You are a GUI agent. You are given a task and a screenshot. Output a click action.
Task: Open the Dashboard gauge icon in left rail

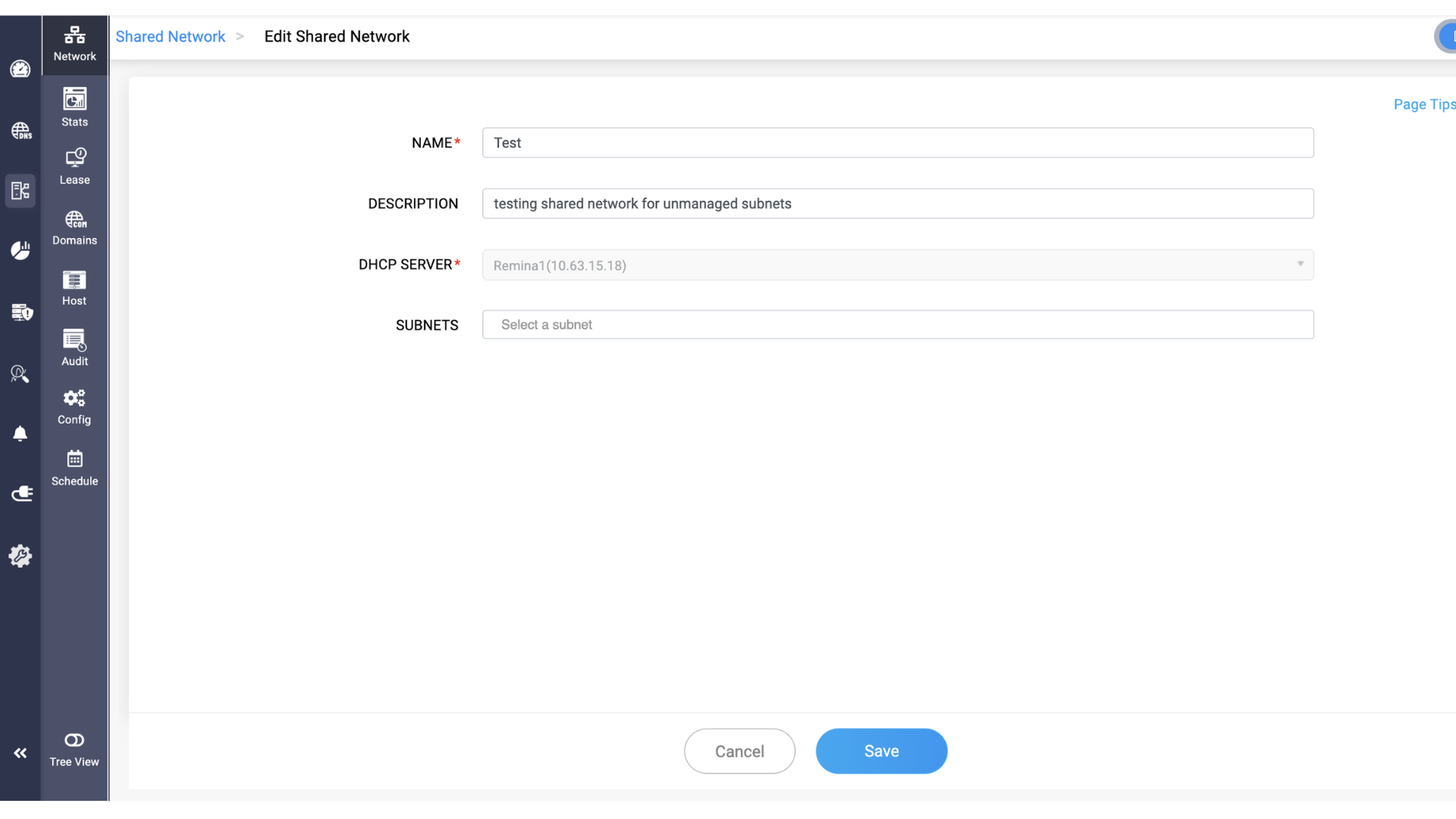[20, 69]
